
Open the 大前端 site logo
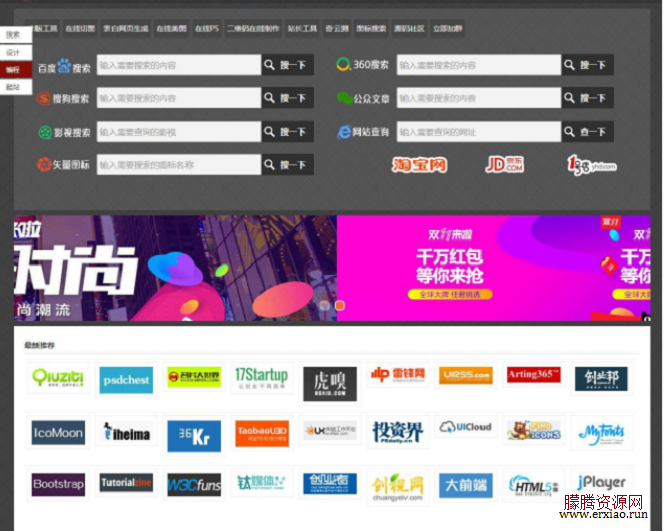(466, 485)
